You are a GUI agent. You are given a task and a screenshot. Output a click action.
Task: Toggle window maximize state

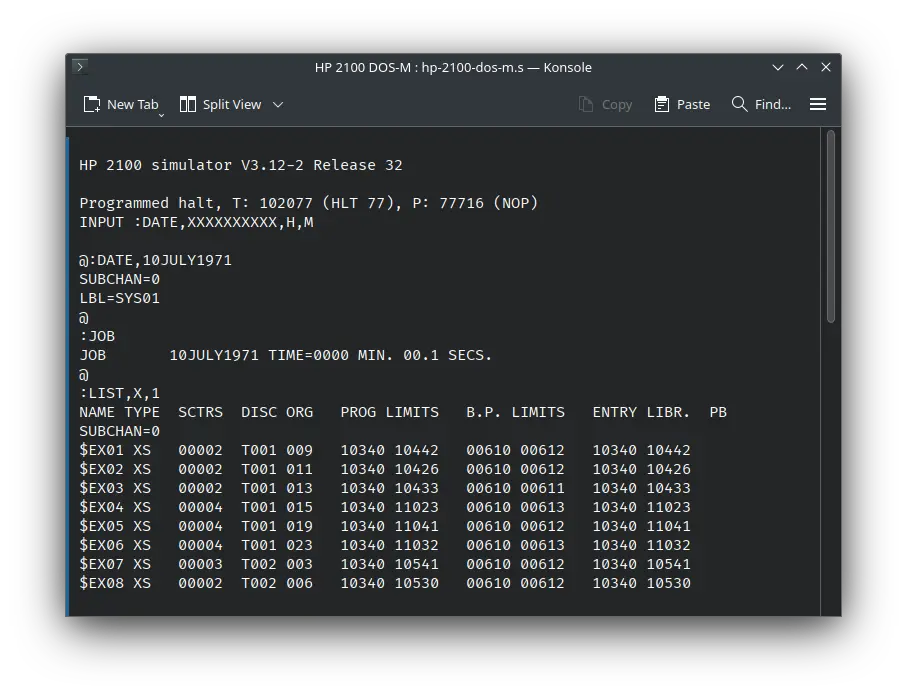(802, 67)
